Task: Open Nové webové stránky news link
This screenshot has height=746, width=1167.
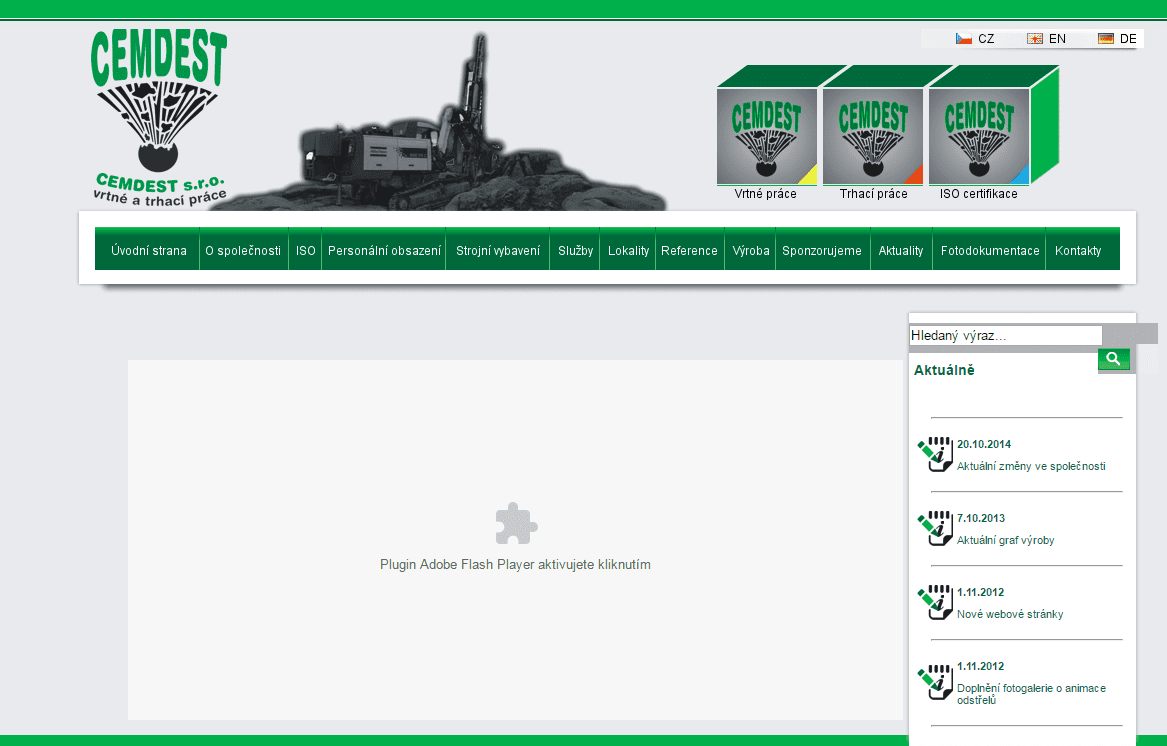Action: pos(1010,614)
